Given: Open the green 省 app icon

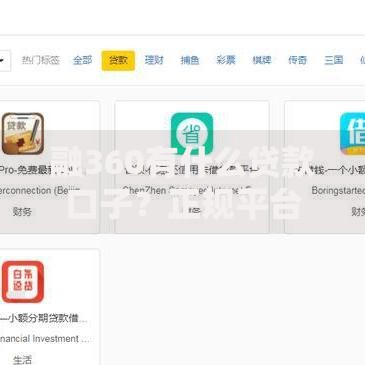Looking at the screenshot, I should coord(192,134).
